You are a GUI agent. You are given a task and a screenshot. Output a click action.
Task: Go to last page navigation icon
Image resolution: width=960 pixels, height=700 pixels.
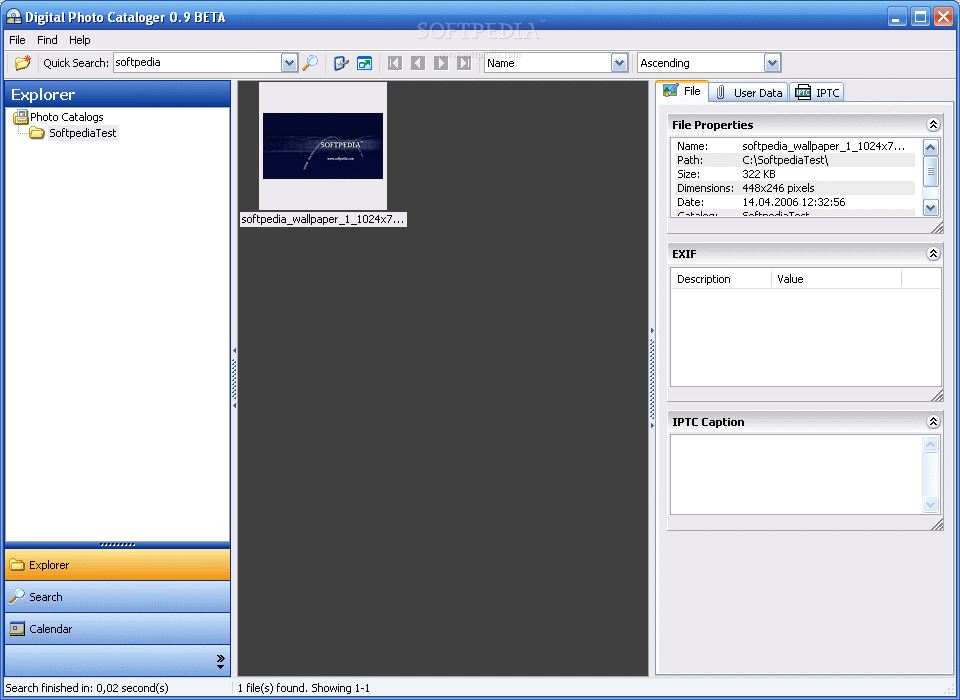tap(464, 62)
